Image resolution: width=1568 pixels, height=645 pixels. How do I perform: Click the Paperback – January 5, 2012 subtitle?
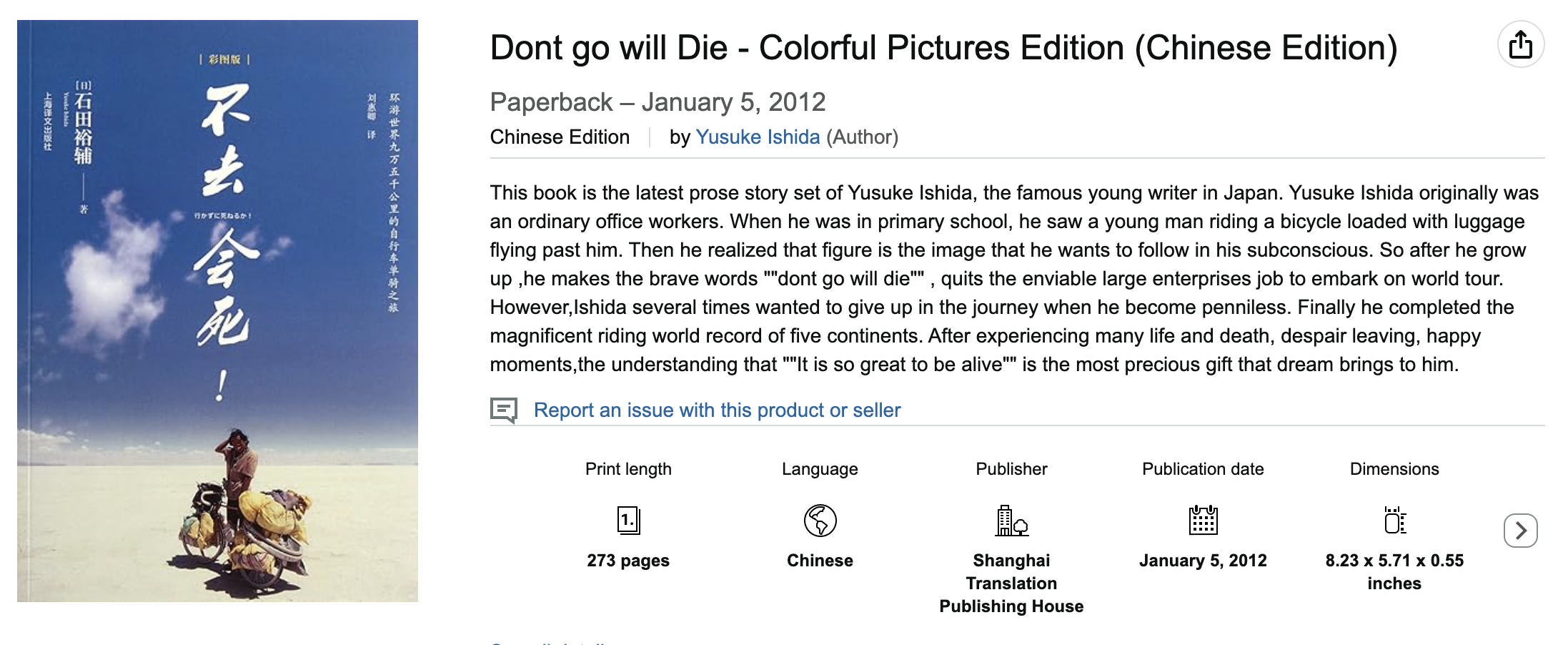[x=658, y=102]
